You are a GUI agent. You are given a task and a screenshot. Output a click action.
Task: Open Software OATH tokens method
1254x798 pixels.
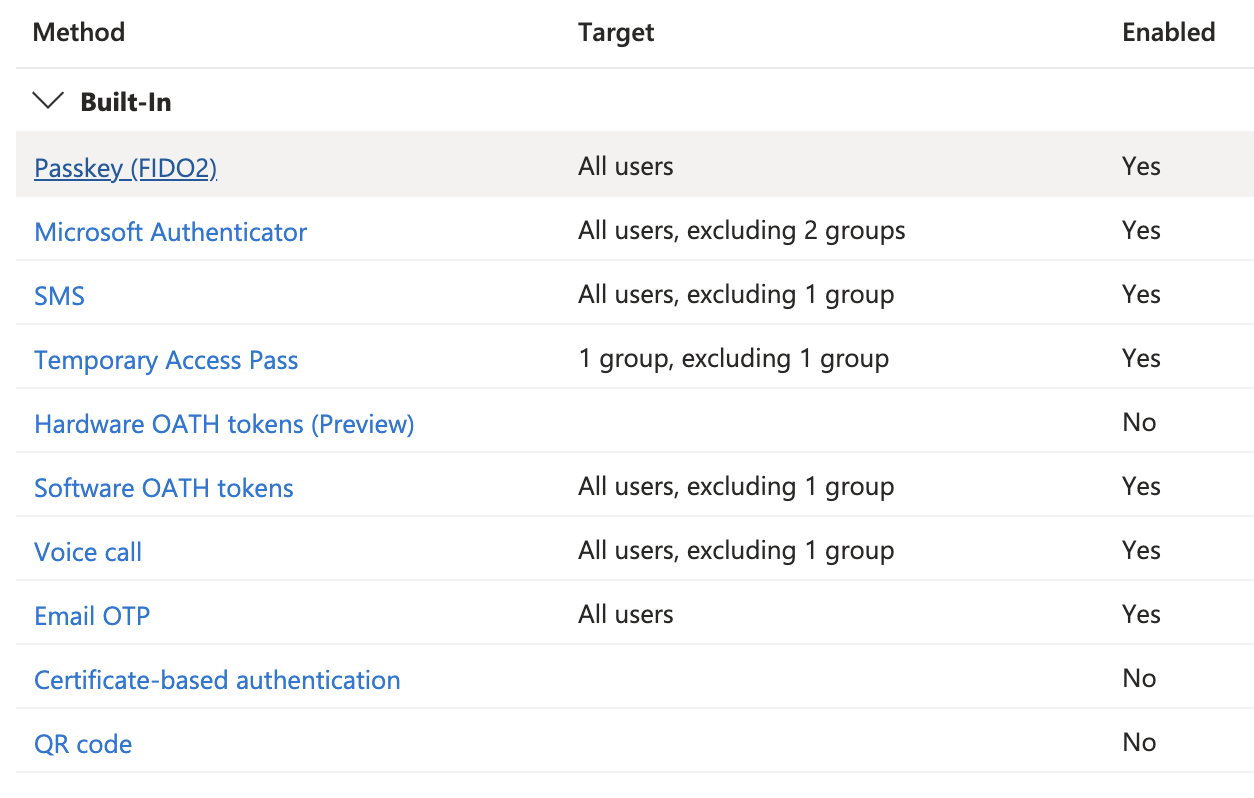[x=164, y=487]
